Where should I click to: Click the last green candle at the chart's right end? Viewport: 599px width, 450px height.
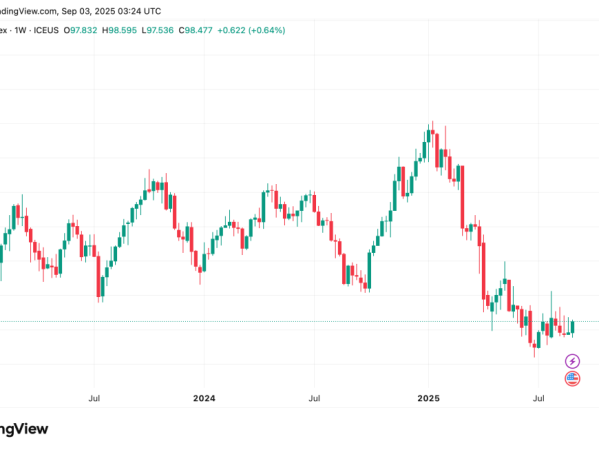[572, 327]
